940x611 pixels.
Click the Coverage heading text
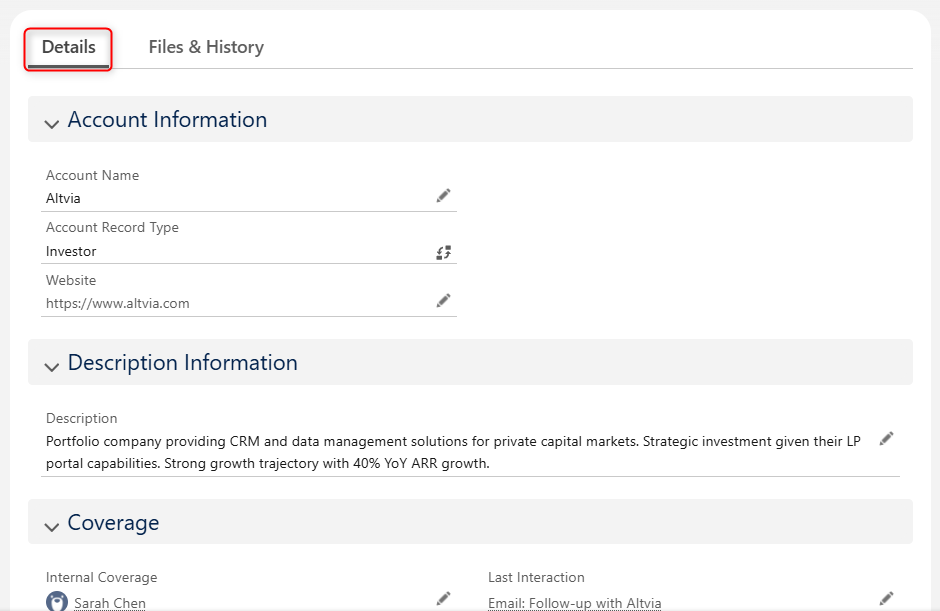click(x=113, y=522)
